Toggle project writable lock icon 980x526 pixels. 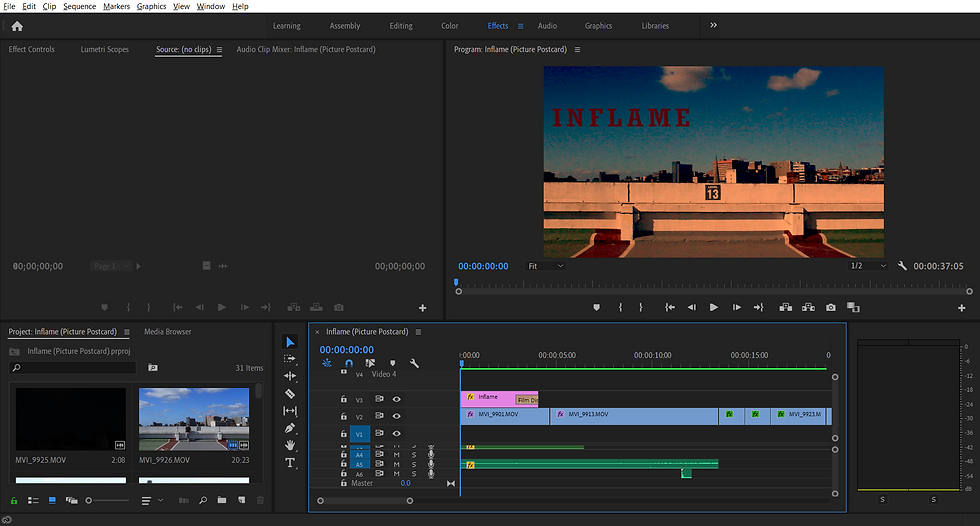(x=14, y=500)
